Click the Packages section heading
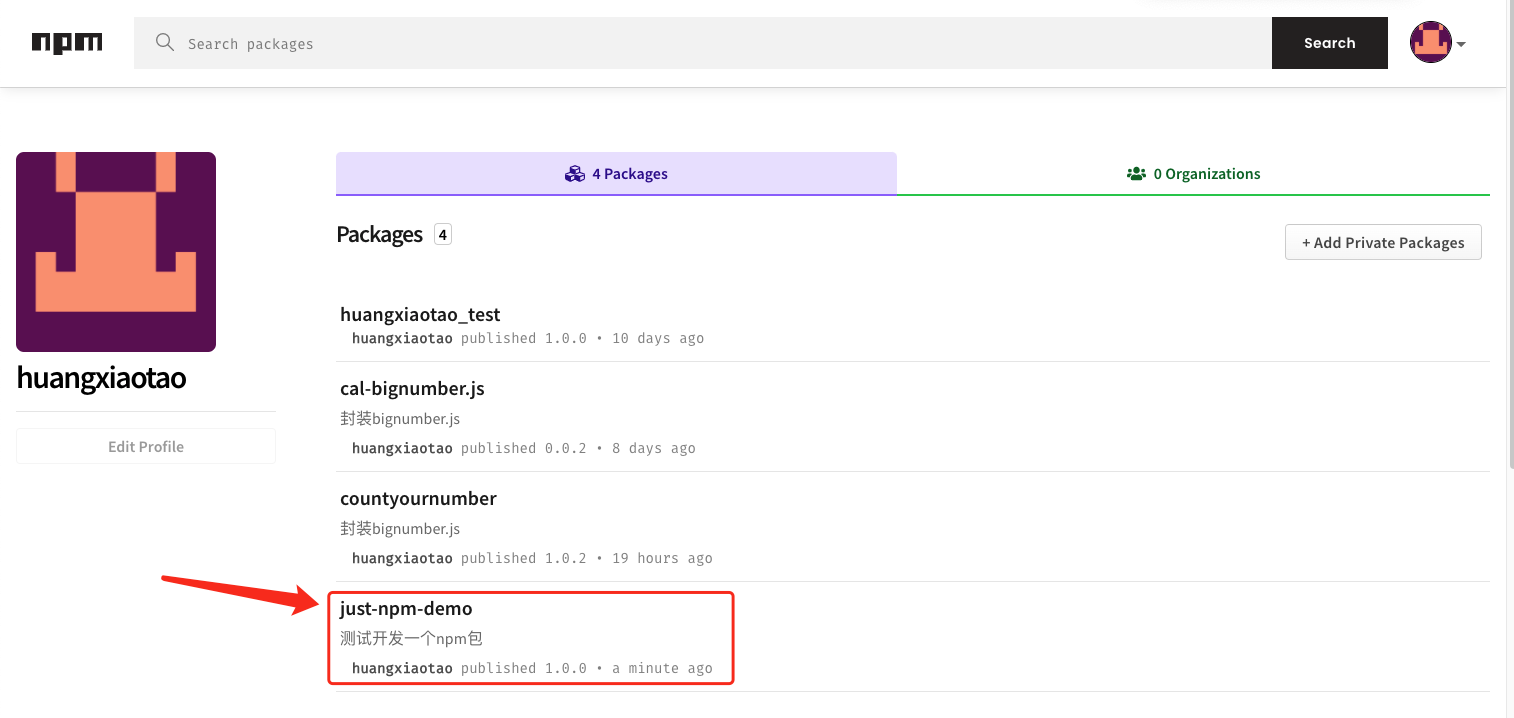This screenshot has width=1514, height=718. coord(380,234)
